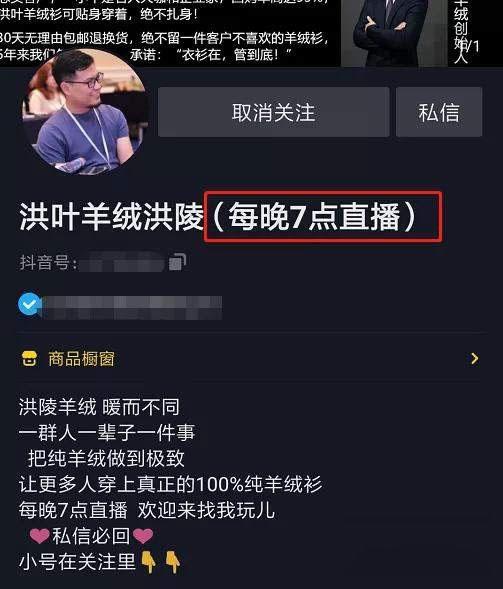Open 私信 private message button
Image resolution: width=503 pixels, height=589 pixels.
[439, 112]
